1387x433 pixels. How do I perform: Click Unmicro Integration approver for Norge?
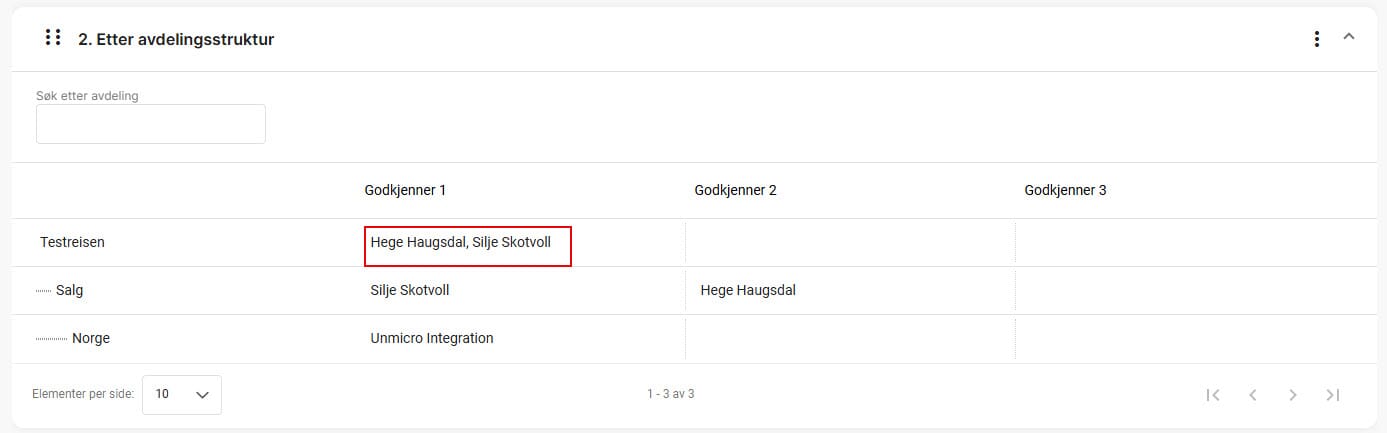pos(432,338)
